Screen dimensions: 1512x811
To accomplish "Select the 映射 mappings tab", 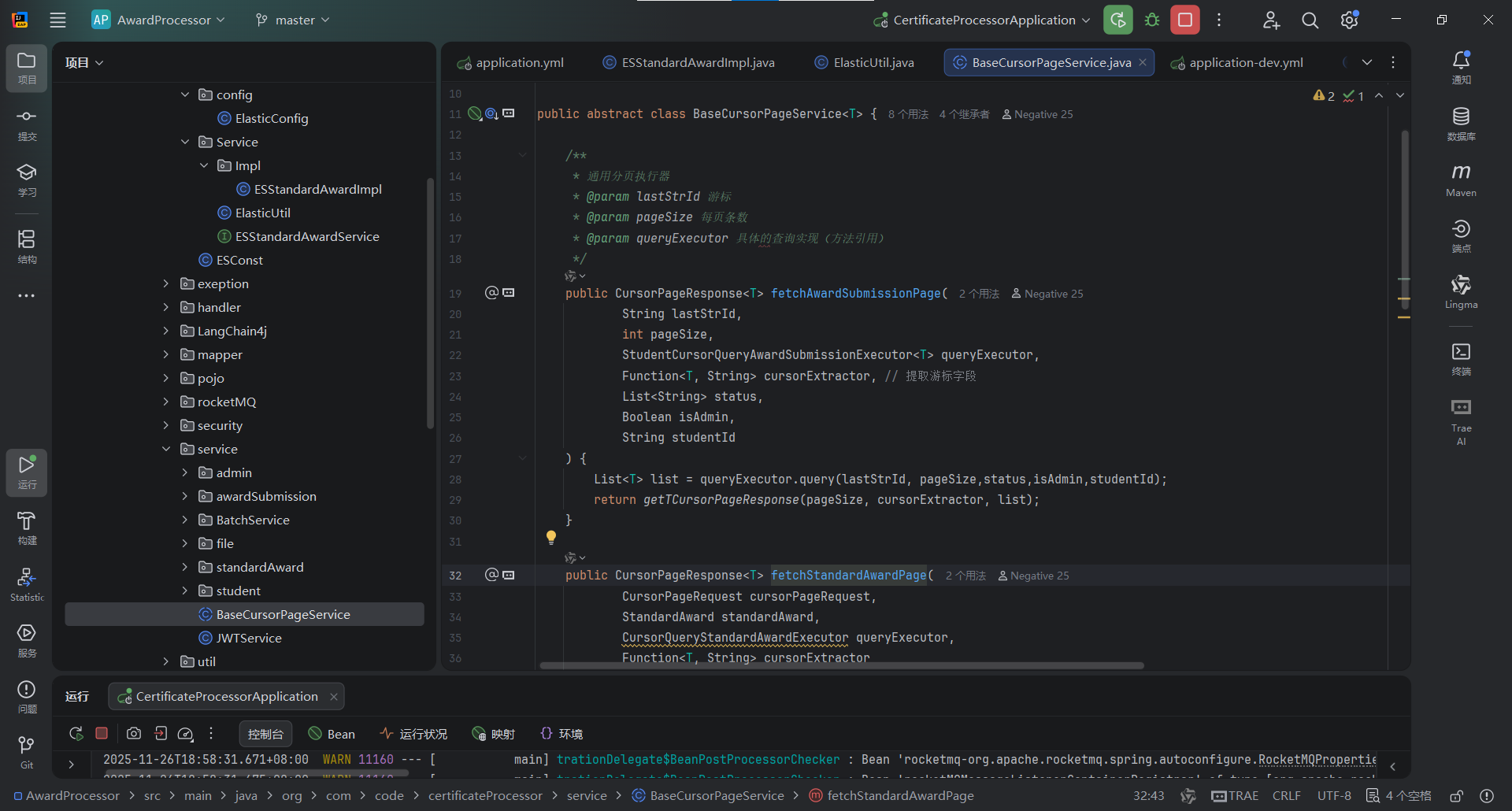I will pyautogui.click(x=493, y=734).
